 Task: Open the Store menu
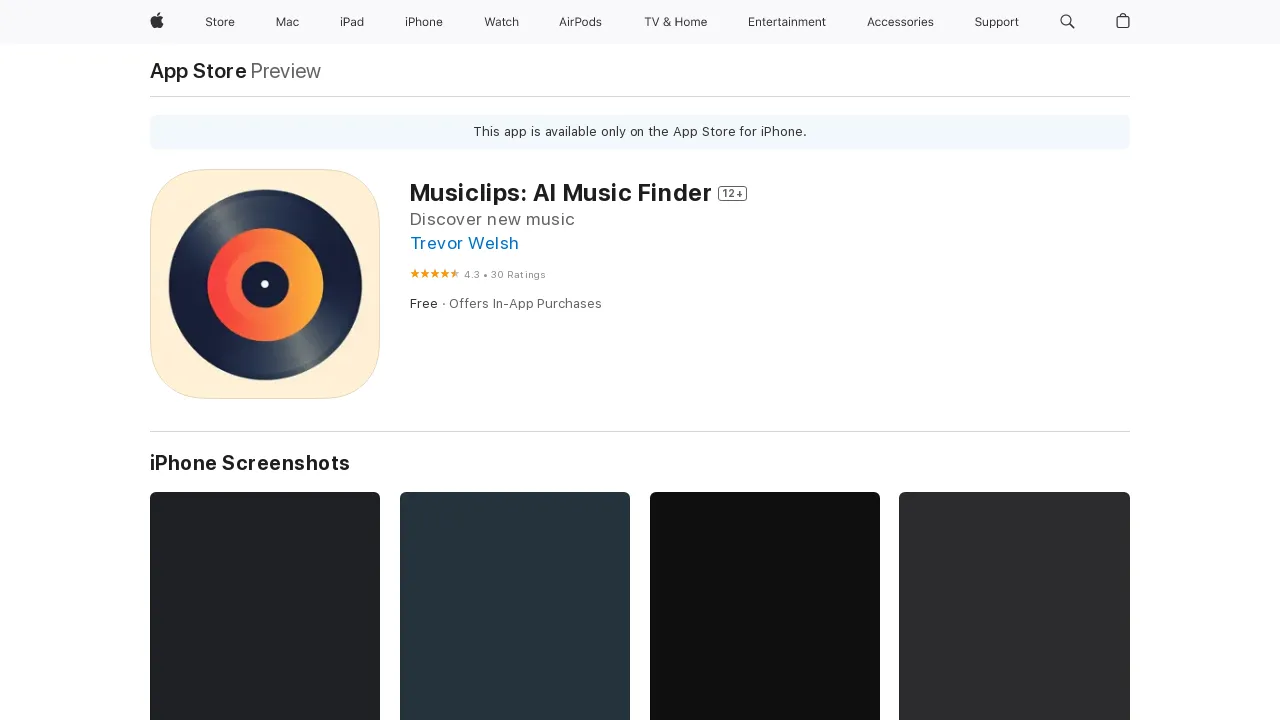(x=220, y=22)
